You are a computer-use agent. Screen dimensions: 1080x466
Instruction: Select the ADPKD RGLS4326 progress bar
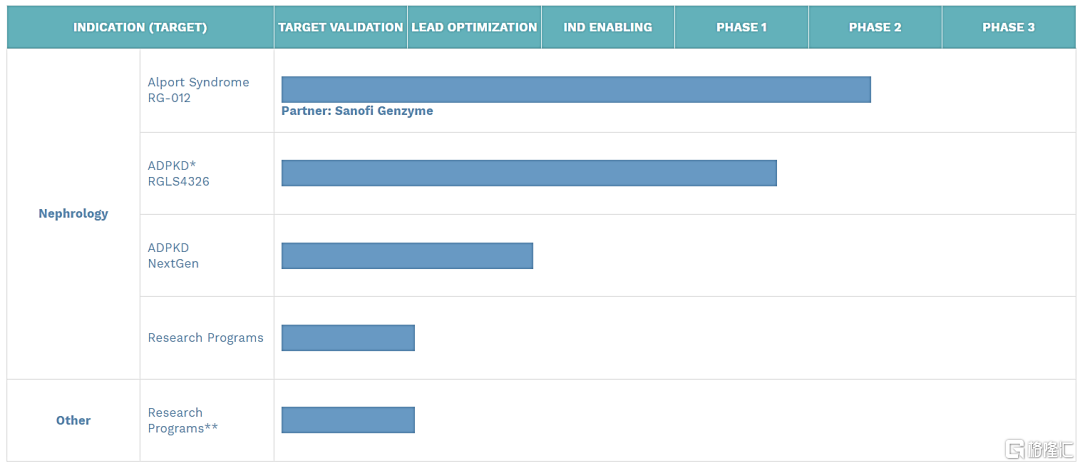click(529, 173)
